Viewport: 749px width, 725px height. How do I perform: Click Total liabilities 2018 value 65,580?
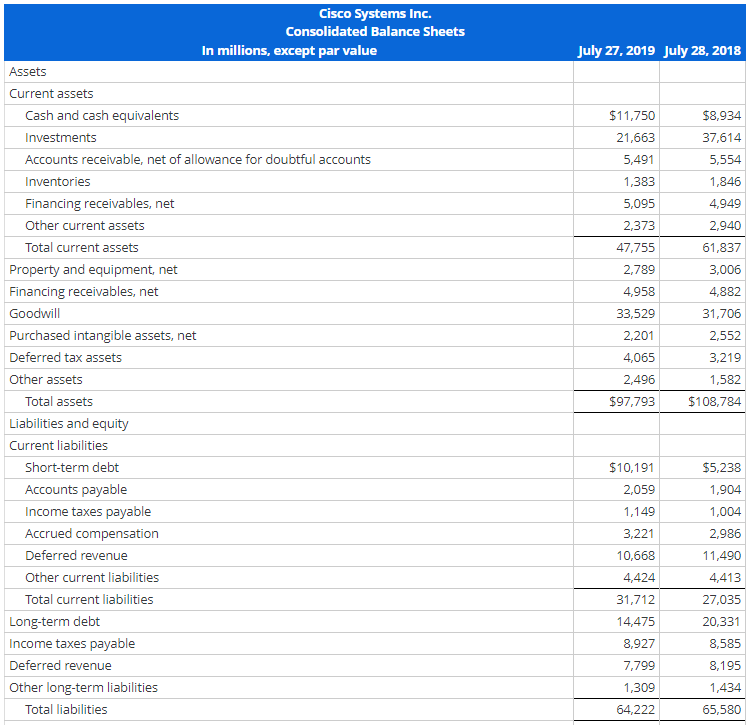(721, 709)
